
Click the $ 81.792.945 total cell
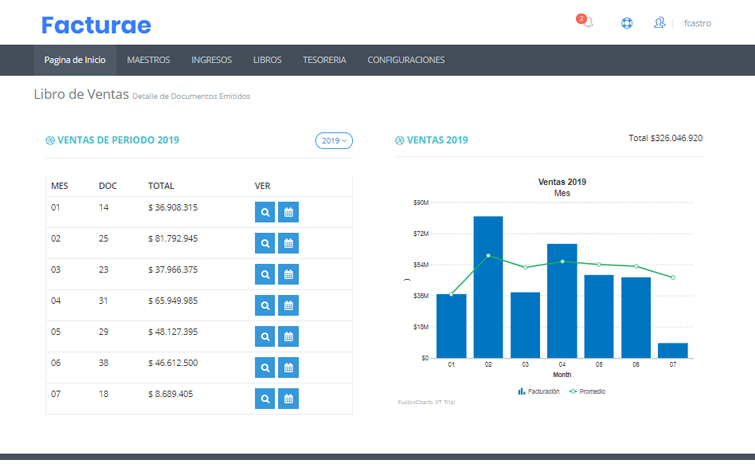(x=173, y=239)
